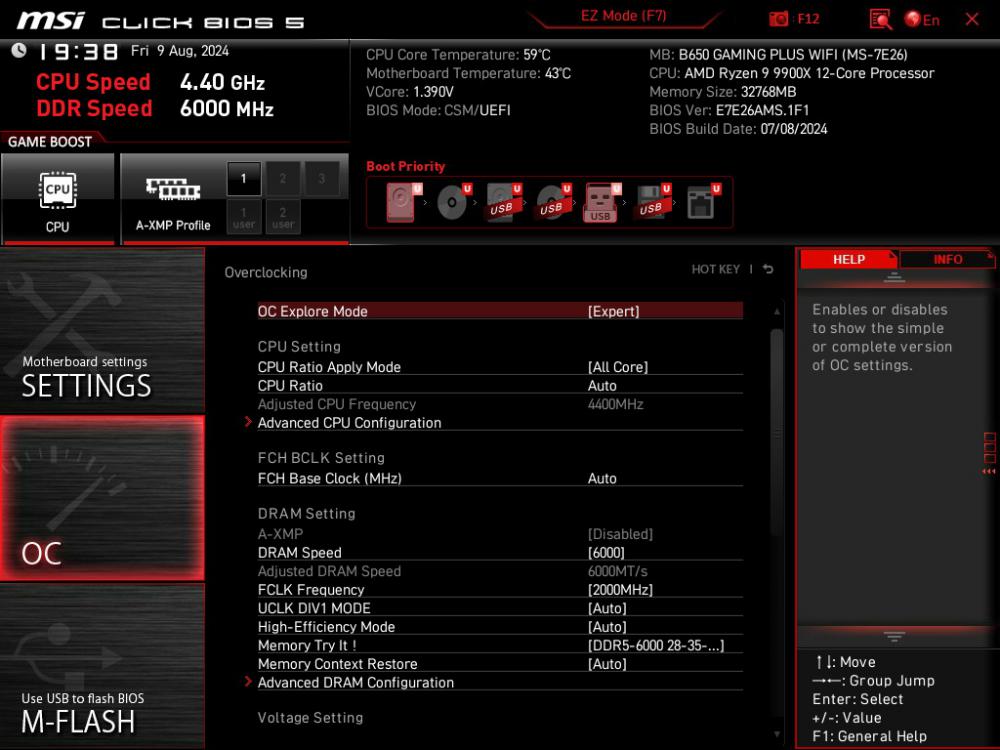Image resolution: width=1000 pixels, height=750 pixels.
Task: Change High-Efficiency Mode setting
Action: [500, 627]
